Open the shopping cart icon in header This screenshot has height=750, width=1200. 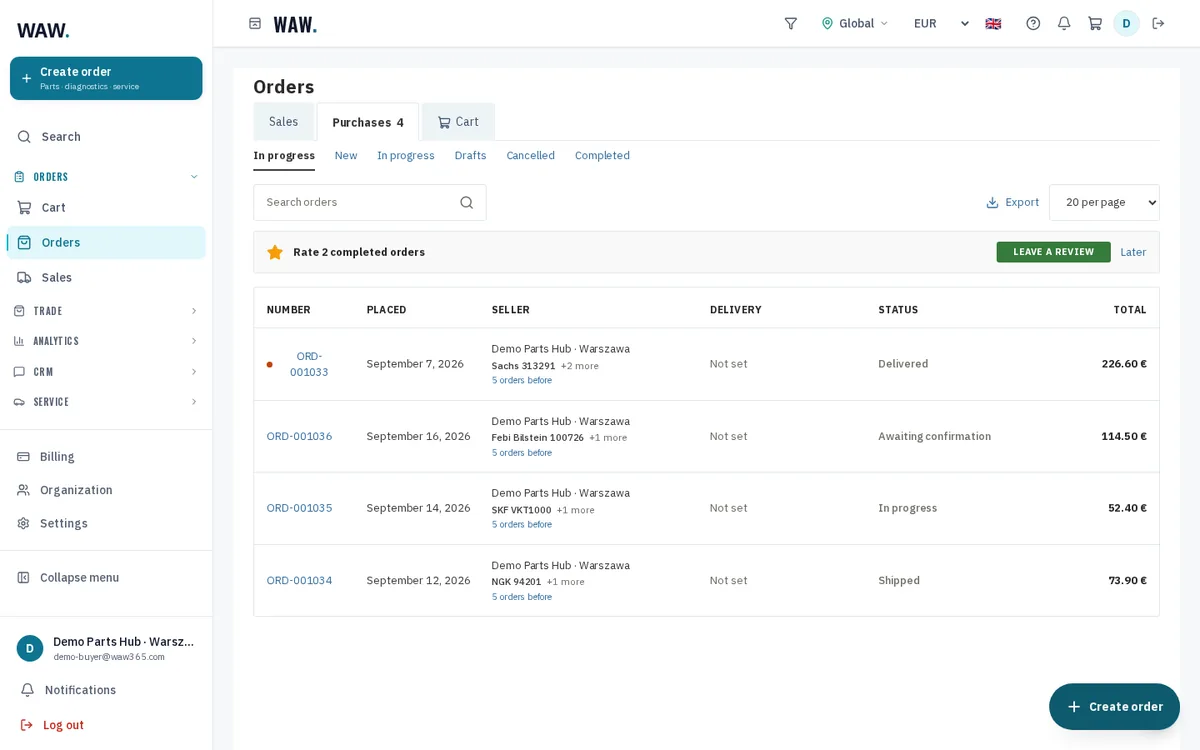pyautogui.click(x=1095, y=23)
